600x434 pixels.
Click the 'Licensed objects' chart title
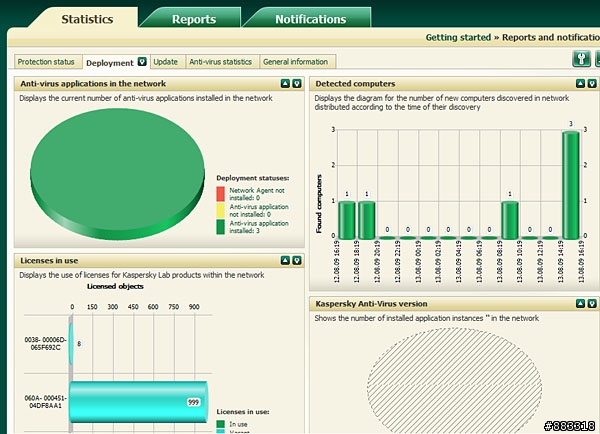point(115,286)
